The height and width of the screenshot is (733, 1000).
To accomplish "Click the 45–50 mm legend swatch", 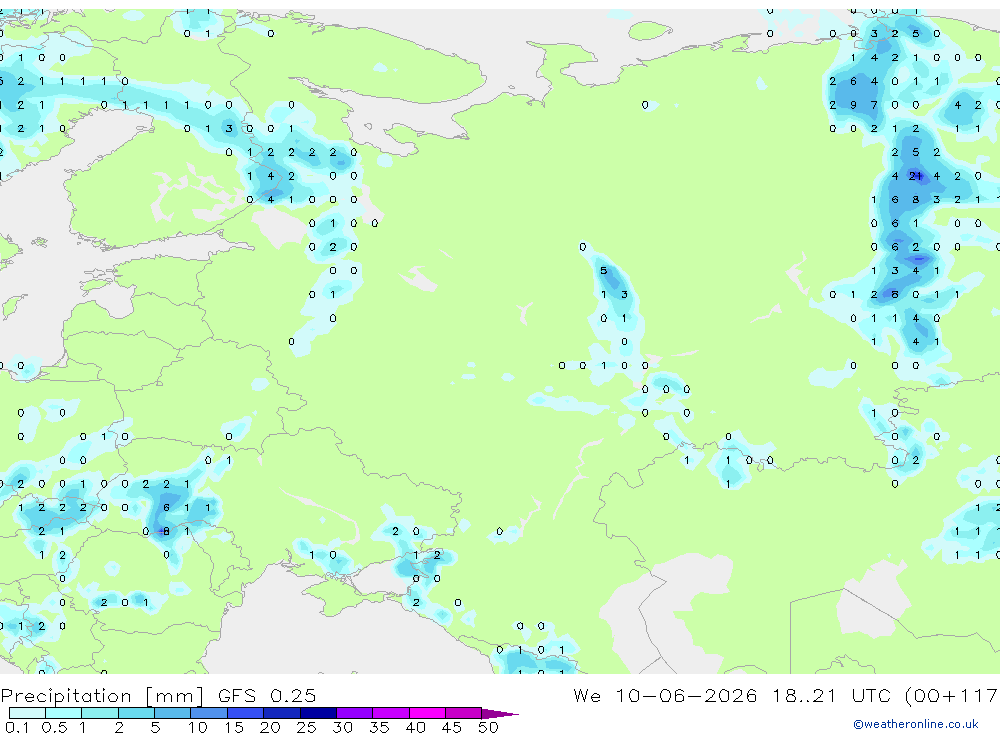I will pyautogui.click(x=463, y=713).
